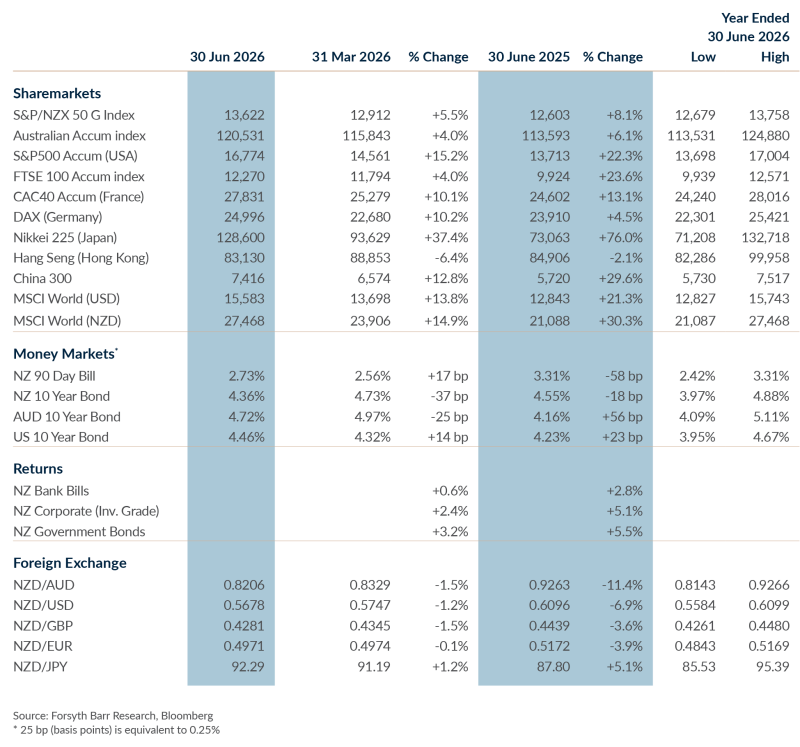Click the Hang Seng (Hong Kong) label
Screen dimensions: 800x747
pos(81,258)
